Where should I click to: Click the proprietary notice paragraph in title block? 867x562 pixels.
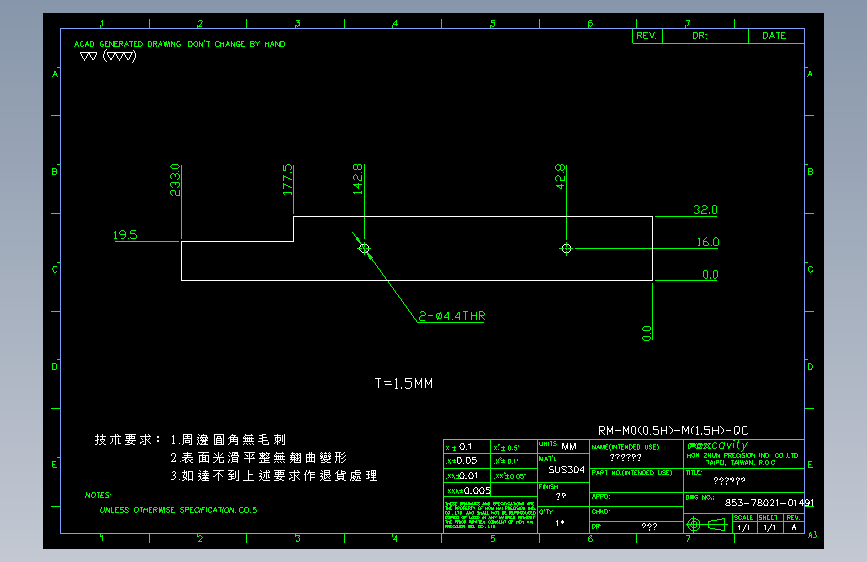point(490,514)
